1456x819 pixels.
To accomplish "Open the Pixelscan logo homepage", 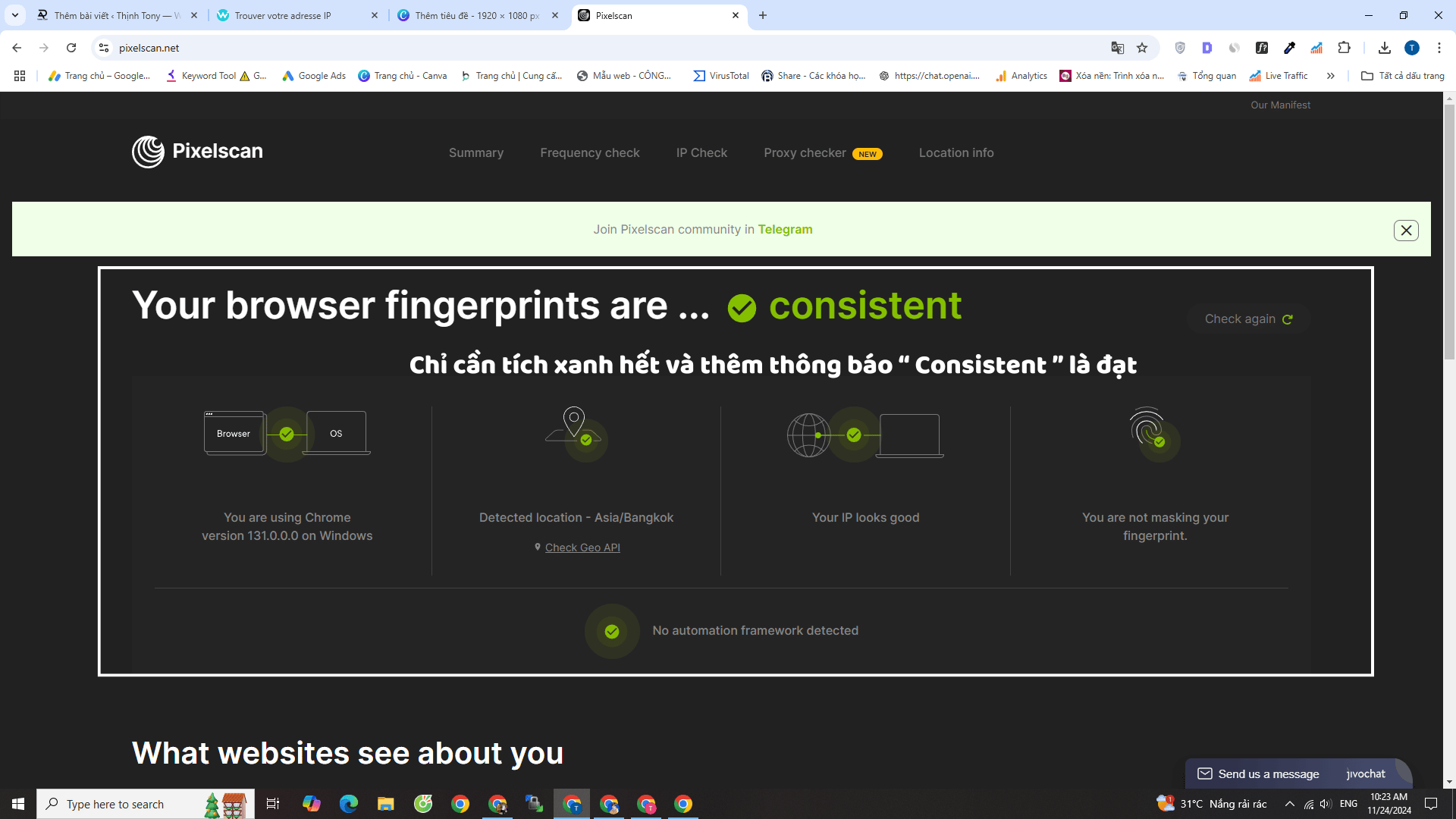I will click(196, 152).
